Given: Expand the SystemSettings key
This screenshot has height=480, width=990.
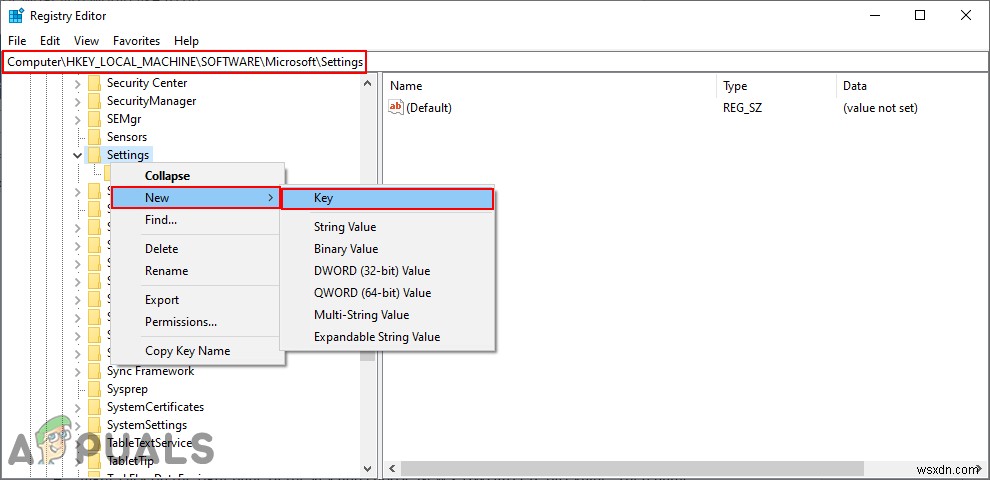Looking at the screenshot, I should click(x=78, y=425).
